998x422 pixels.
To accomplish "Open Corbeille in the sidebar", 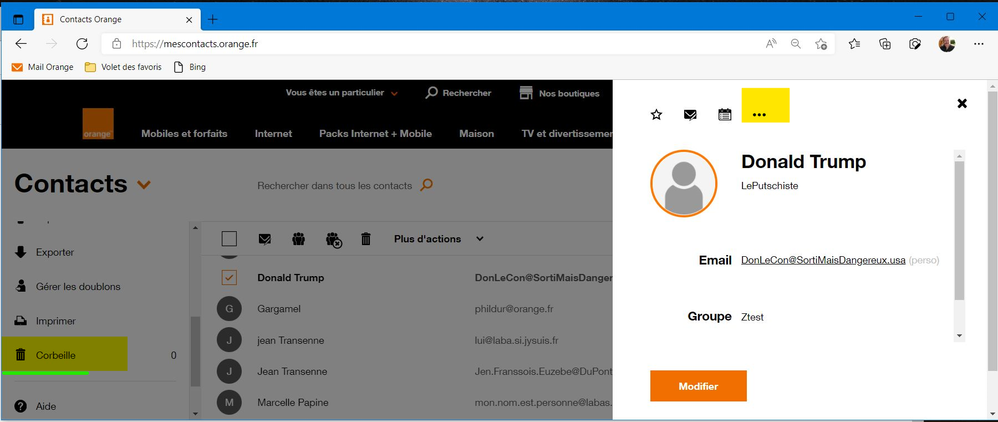I will pos(56,355).
